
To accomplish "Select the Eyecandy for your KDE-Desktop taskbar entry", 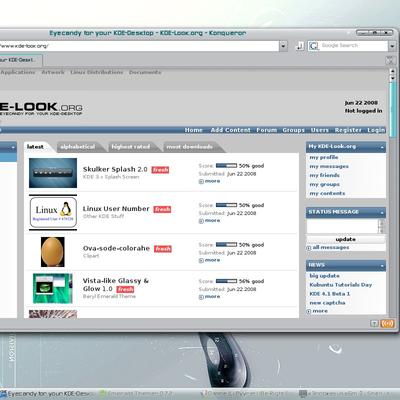I will tap(47, 394).
